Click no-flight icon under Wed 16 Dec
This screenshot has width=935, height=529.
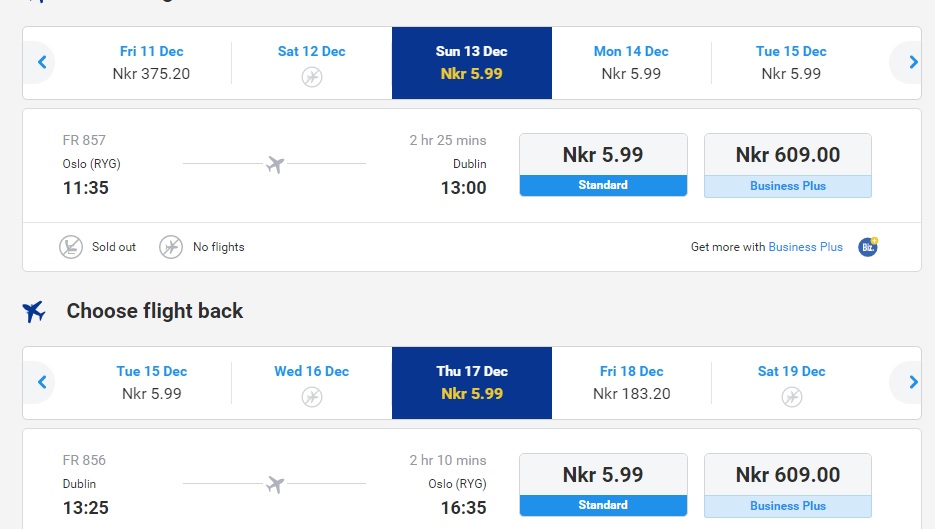(312, 397)
